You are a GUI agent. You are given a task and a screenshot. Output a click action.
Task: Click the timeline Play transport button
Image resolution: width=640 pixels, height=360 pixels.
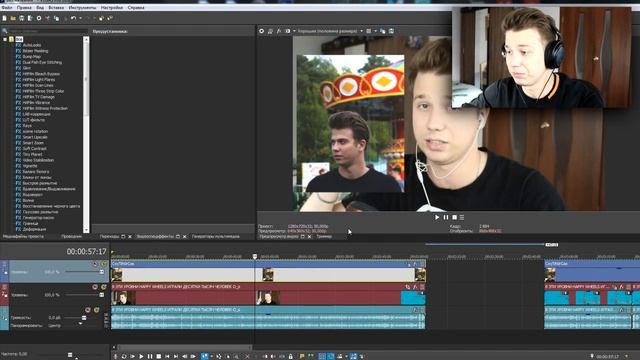point(141,356)
